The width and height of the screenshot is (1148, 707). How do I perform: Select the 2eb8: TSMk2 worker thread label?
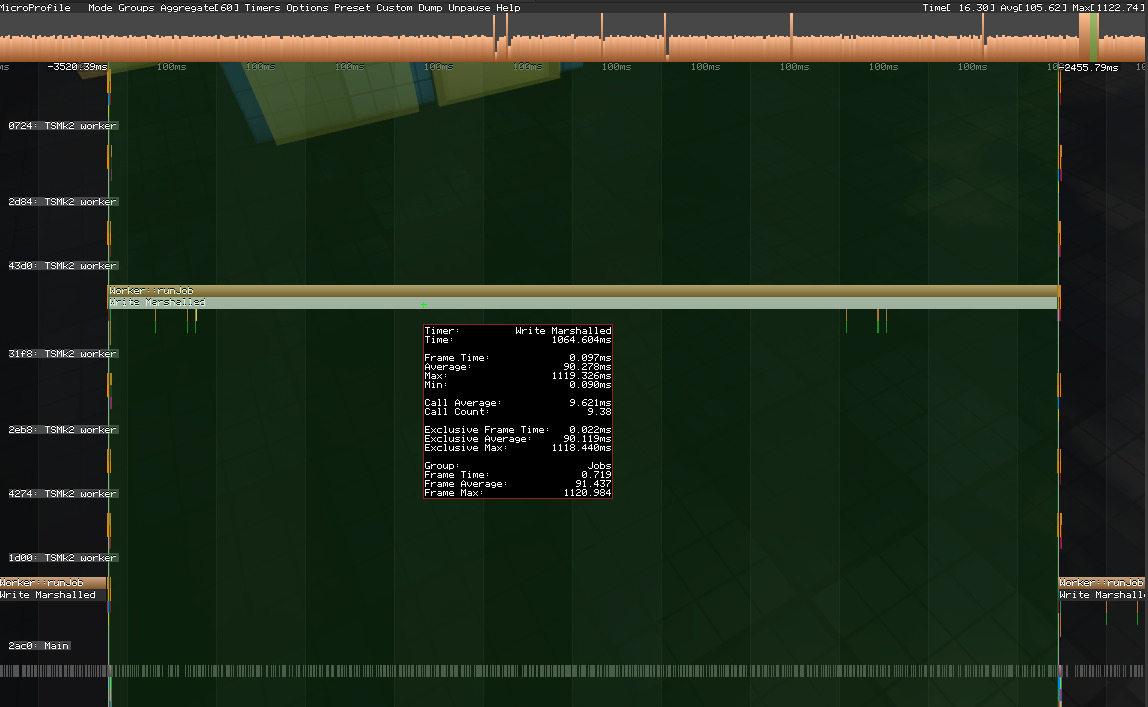pyautogui.click(x=63, y=430)
